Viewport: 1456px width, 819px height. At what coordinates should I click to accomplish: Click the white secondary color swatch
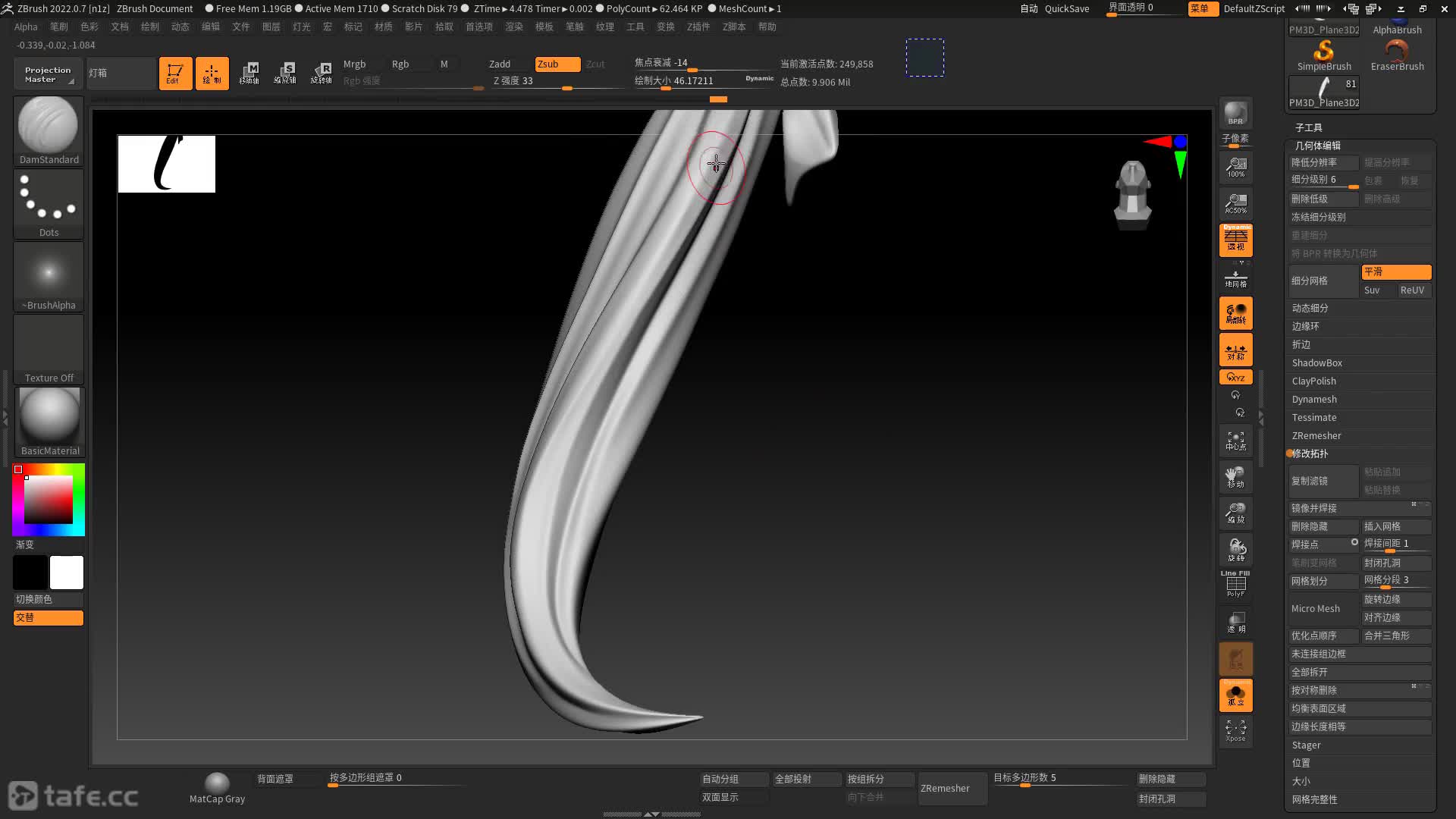(x=67, y=573)
